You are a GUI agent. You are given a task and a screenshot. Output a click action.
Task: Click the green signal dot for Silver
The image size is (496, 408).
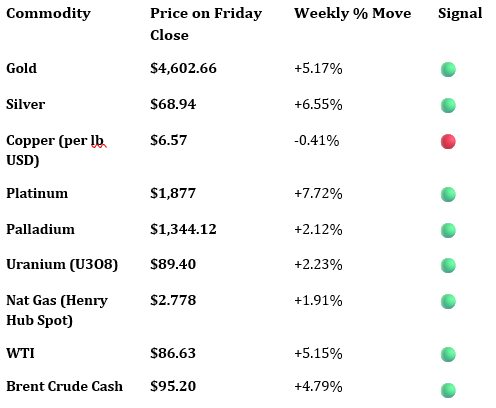coord(448,105)
